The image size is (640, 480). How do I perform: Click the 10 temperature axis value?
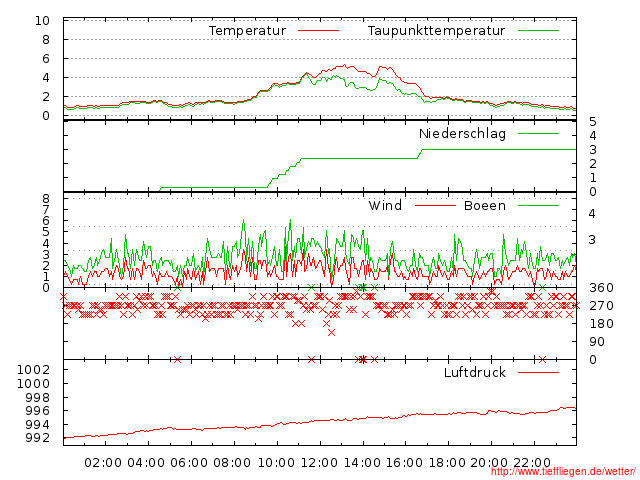point(42,20)
